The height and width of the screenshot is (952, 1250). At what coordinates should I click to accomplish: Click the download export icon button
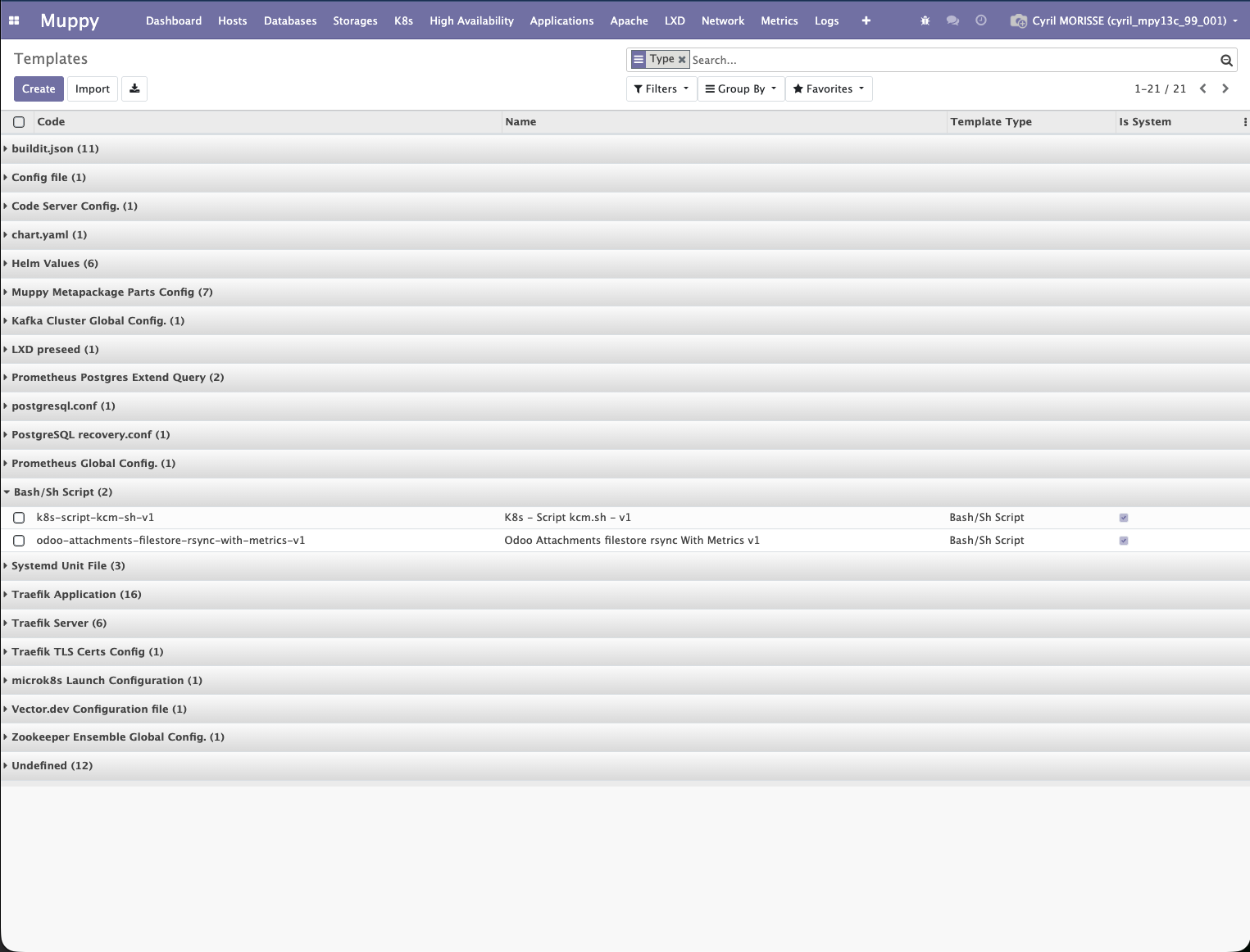tap(134, 88)
